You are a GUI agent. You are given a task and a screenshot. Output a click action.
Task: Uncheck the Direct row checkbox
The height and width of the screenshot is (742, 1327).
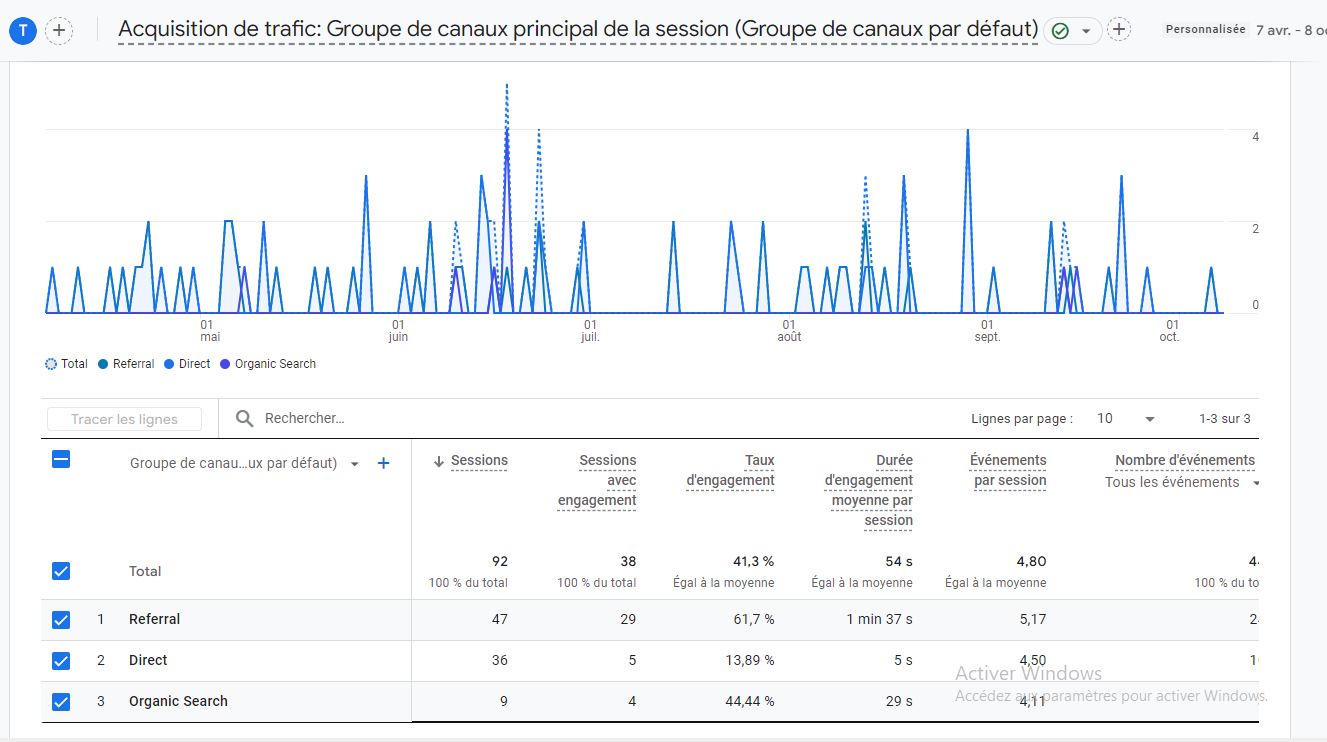[61, 661]
